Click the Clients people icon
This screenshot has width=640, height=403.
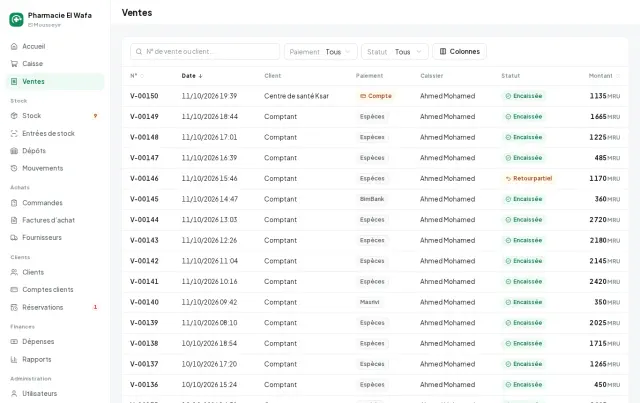(14, 272)
